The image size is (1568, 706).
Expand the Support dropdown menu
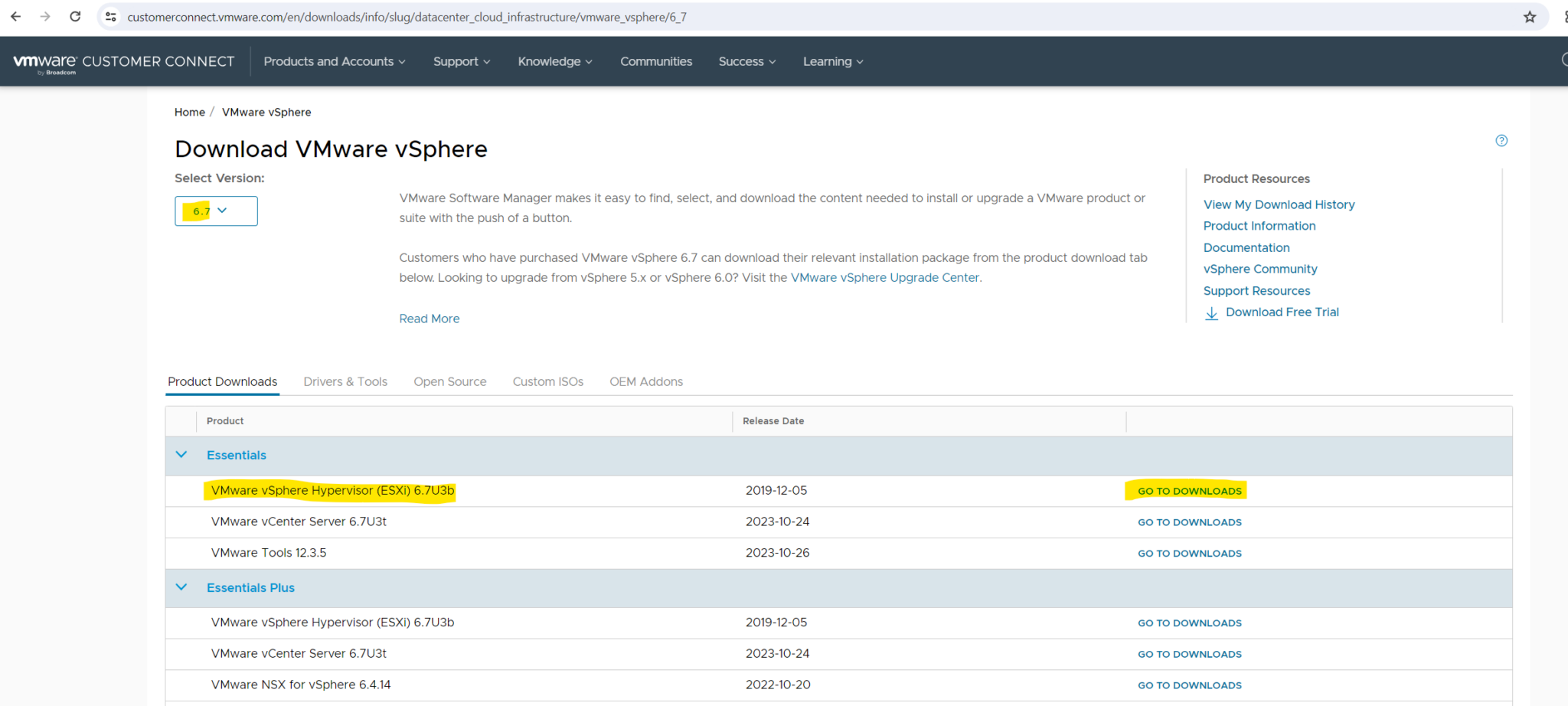pyautogui.click(x=461, y=61)
